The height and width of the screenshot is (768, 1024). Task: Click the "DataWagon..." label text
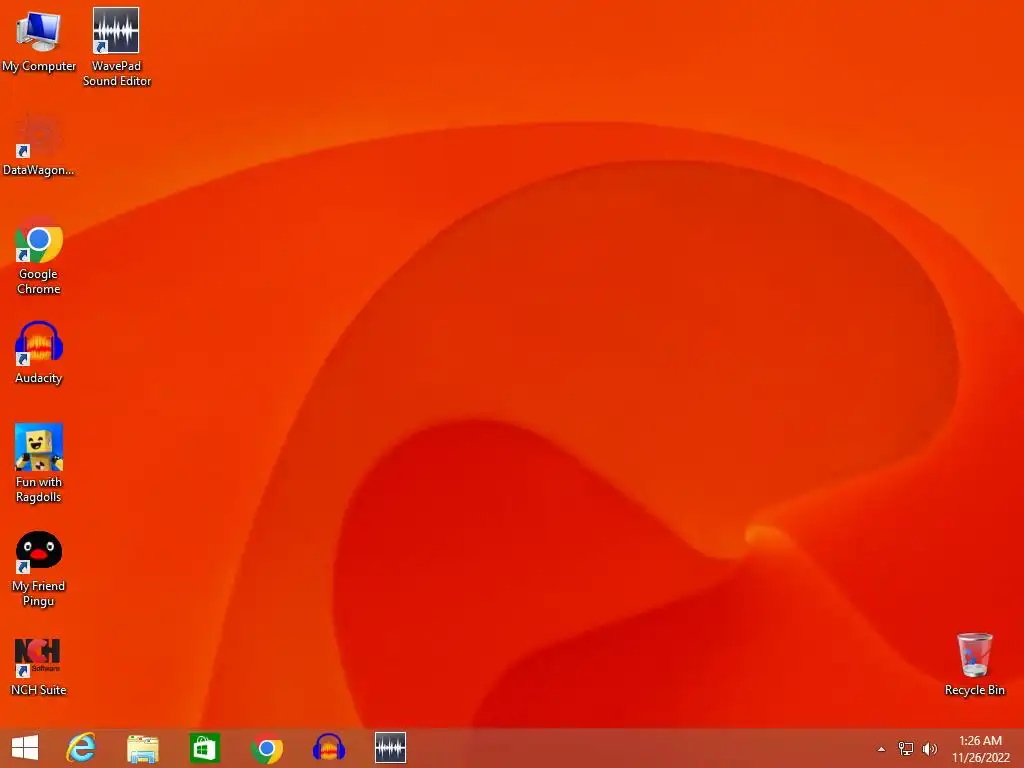coord(39,170)
